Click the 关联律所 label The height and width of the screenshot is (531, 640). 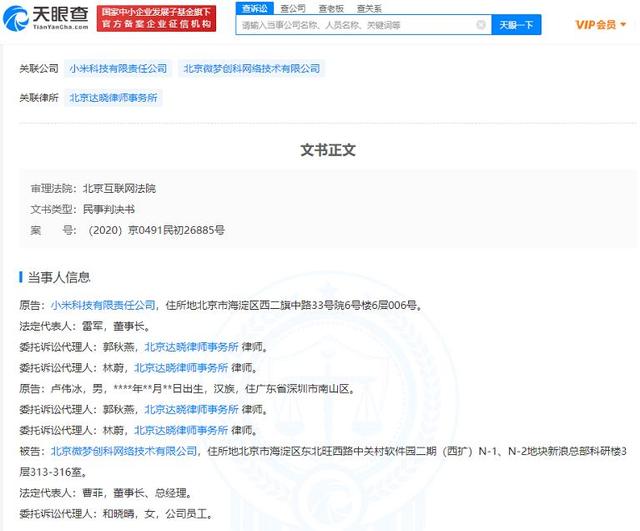tap(39, 98)
